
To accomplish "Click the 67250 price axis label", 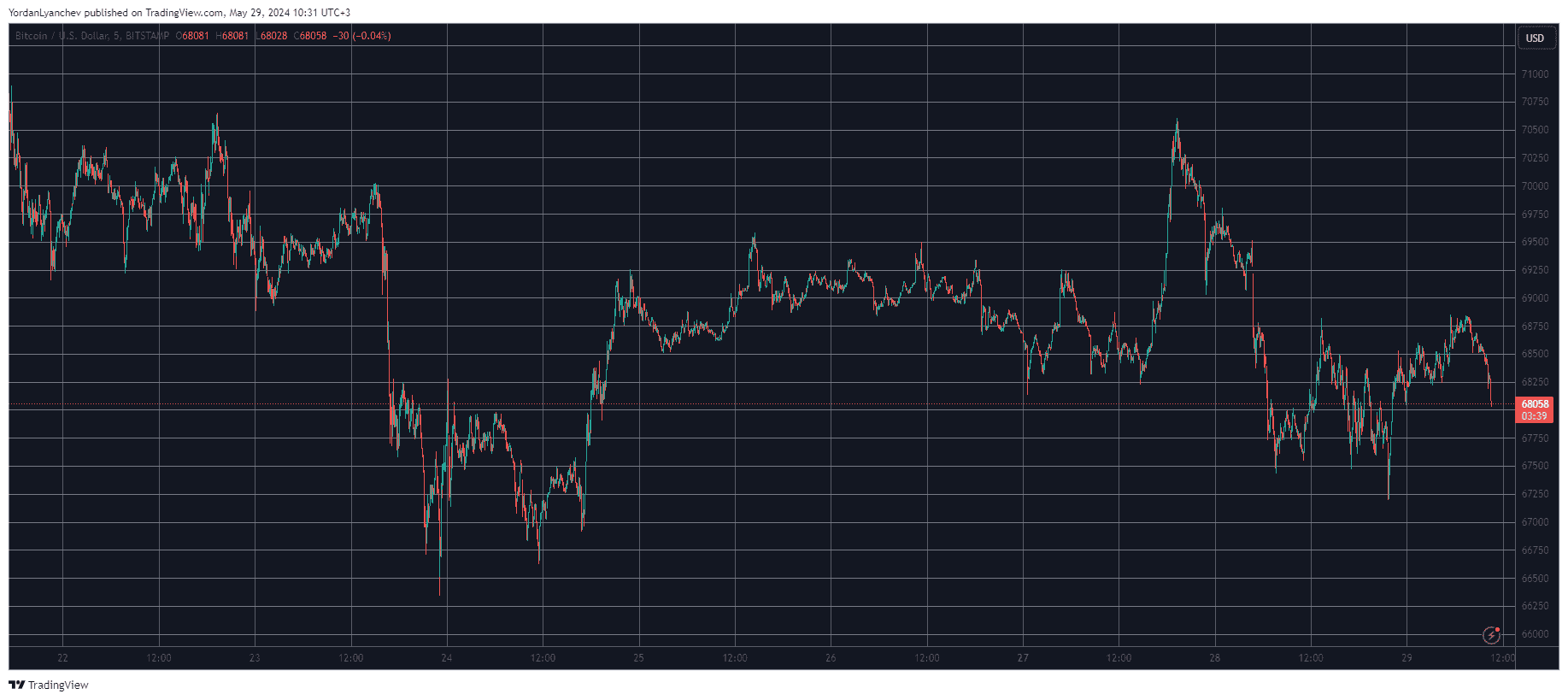I will pos(1535,494).
